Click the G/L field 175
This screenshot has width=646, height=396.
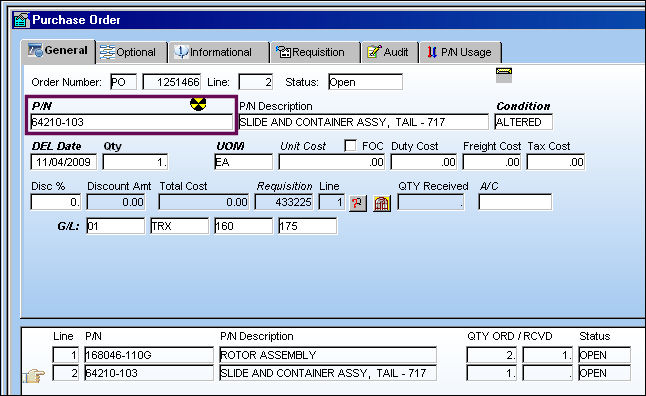[308, 226]
